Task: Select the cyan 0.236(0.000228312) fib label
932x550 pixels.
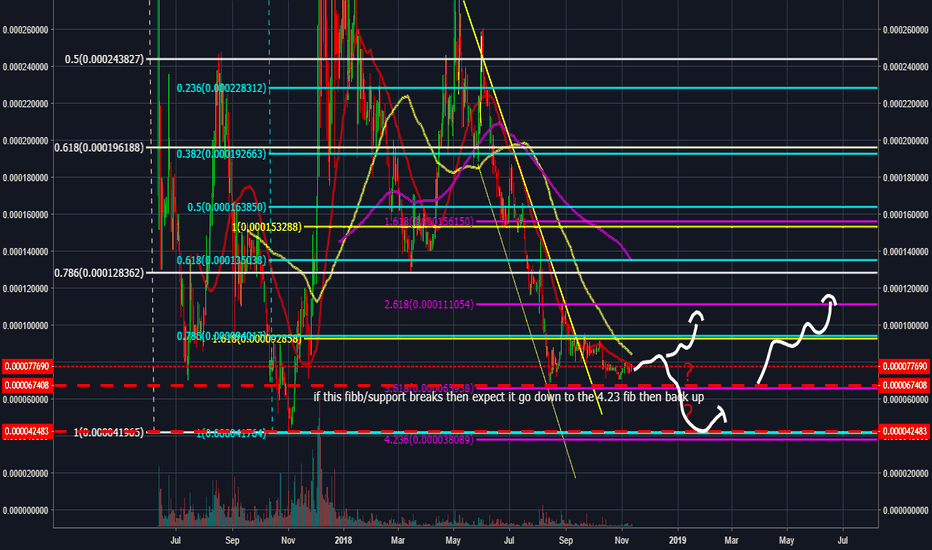Action: pyautogui.click(x=221, y=88)
